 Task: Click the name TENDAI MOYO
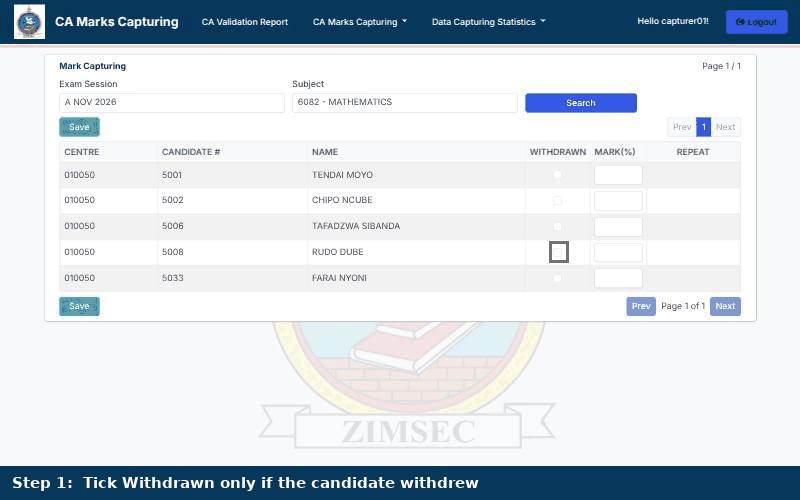pos(342,175)
